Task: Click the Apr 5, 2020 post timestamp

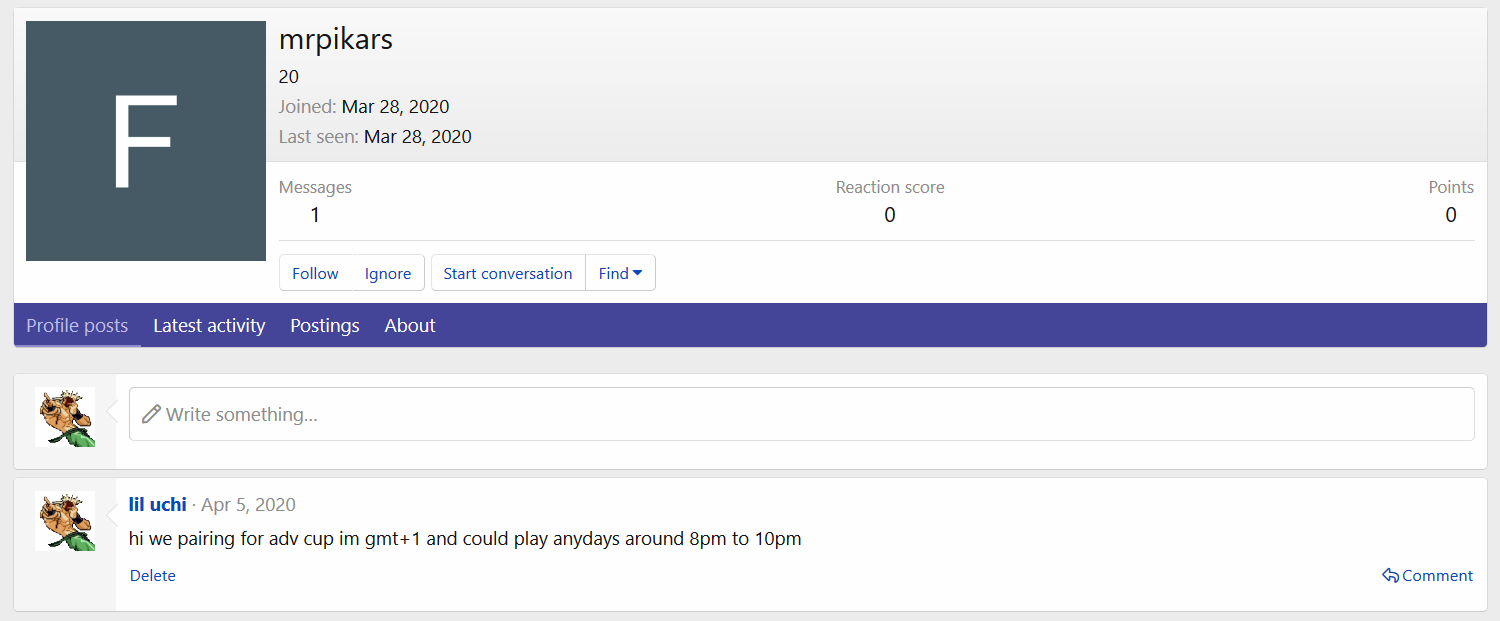Action: pos(248,505)
